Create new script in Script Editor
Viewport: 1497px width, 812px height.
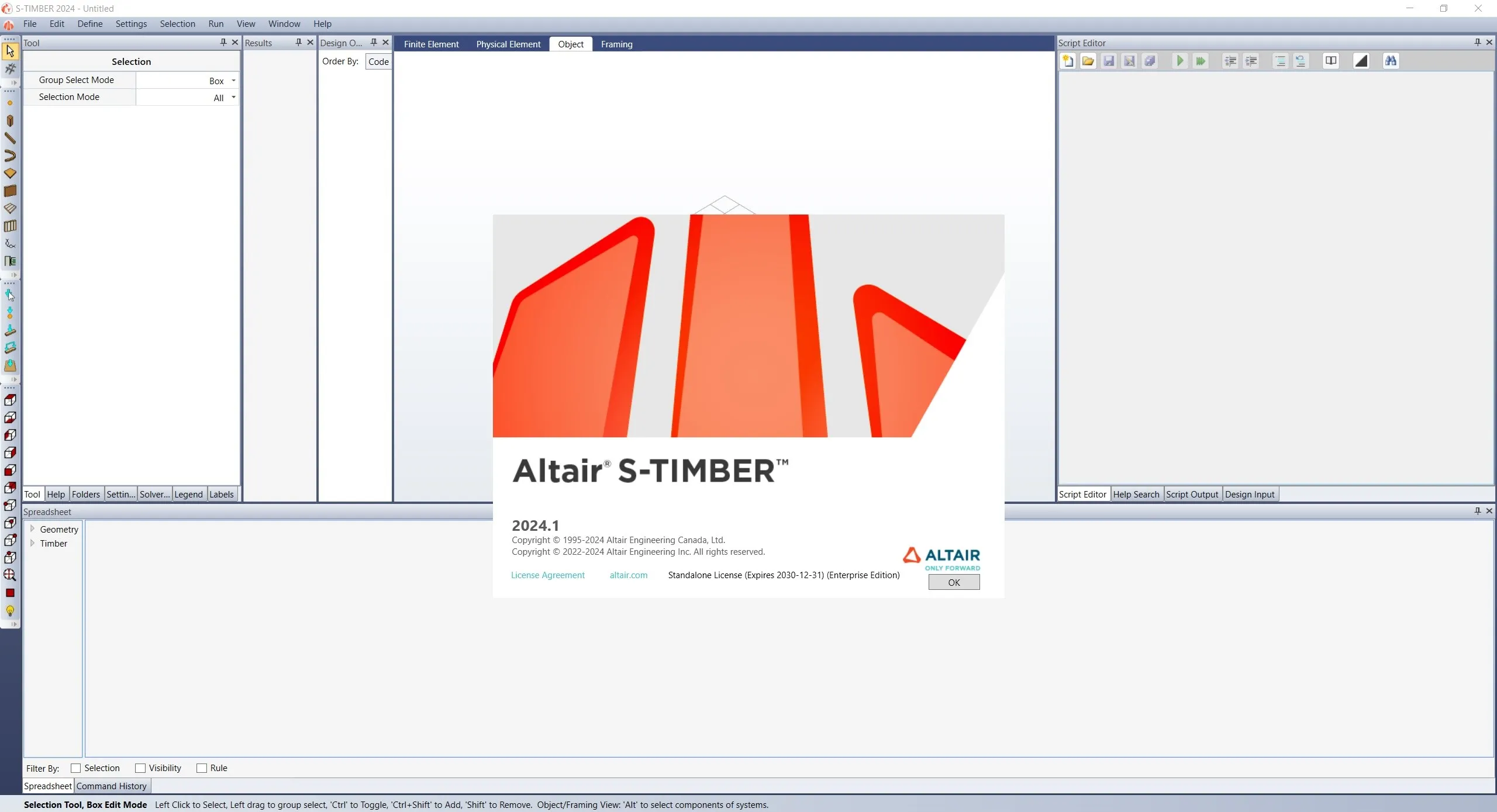click(x=1068, y=61)
